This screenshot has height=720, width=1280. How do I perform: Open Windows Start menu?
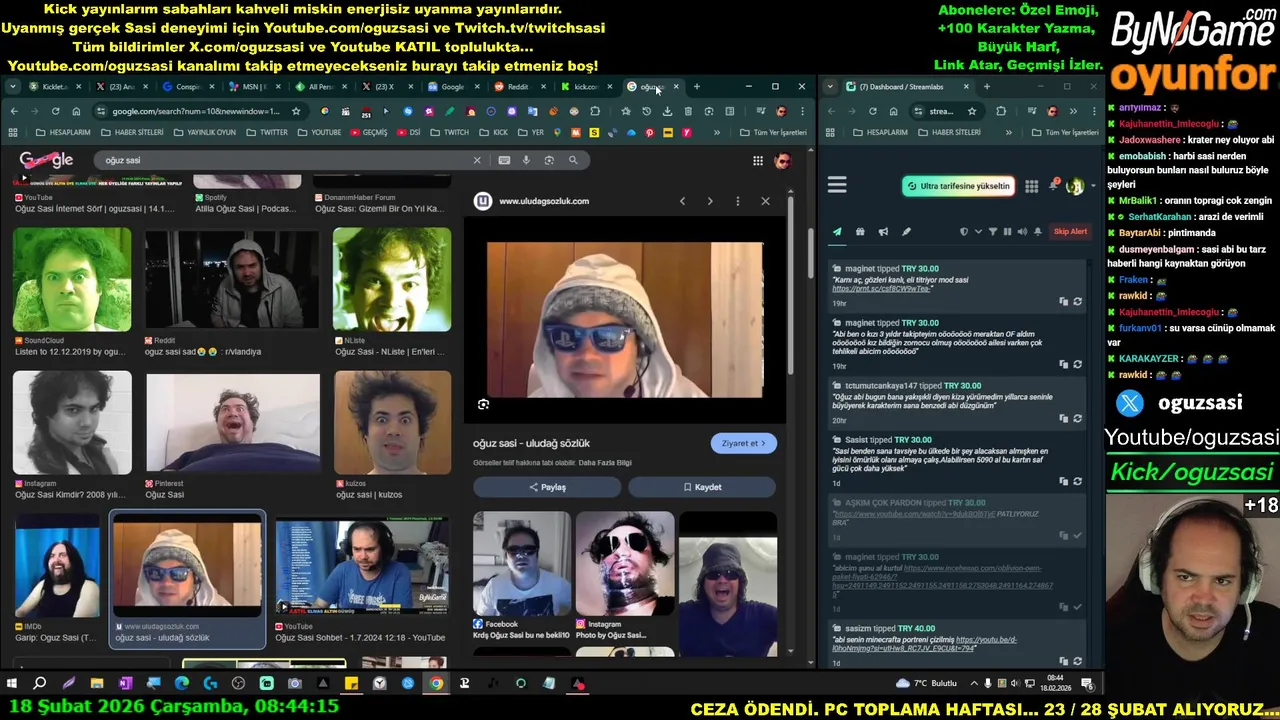(x=12, y=684)
